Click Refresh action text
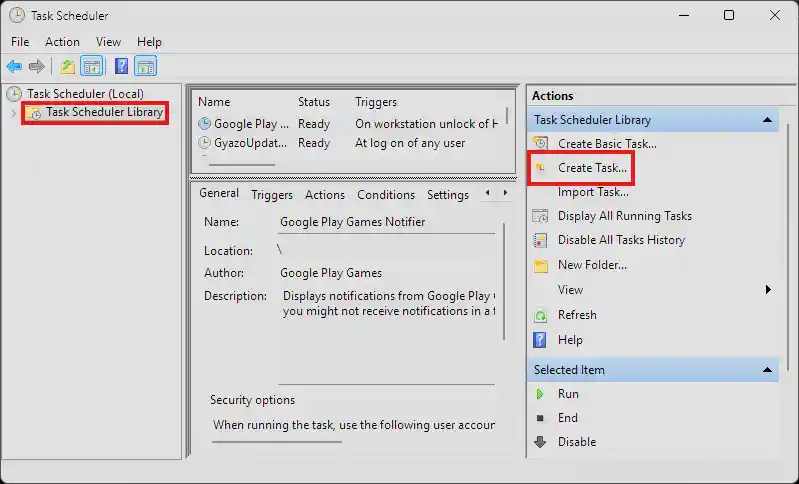799x484 pixels. [577, 315]
